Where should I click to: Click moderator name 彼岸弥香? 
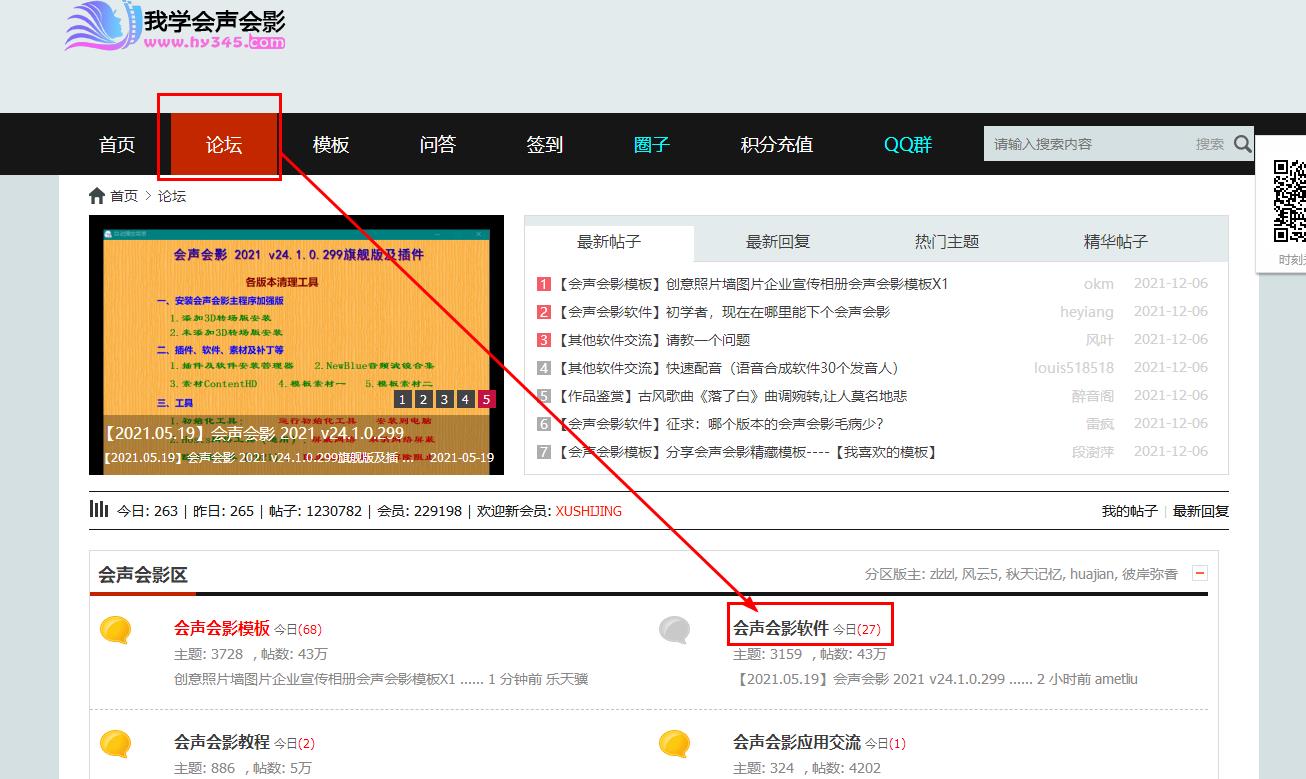point(1150,574)
